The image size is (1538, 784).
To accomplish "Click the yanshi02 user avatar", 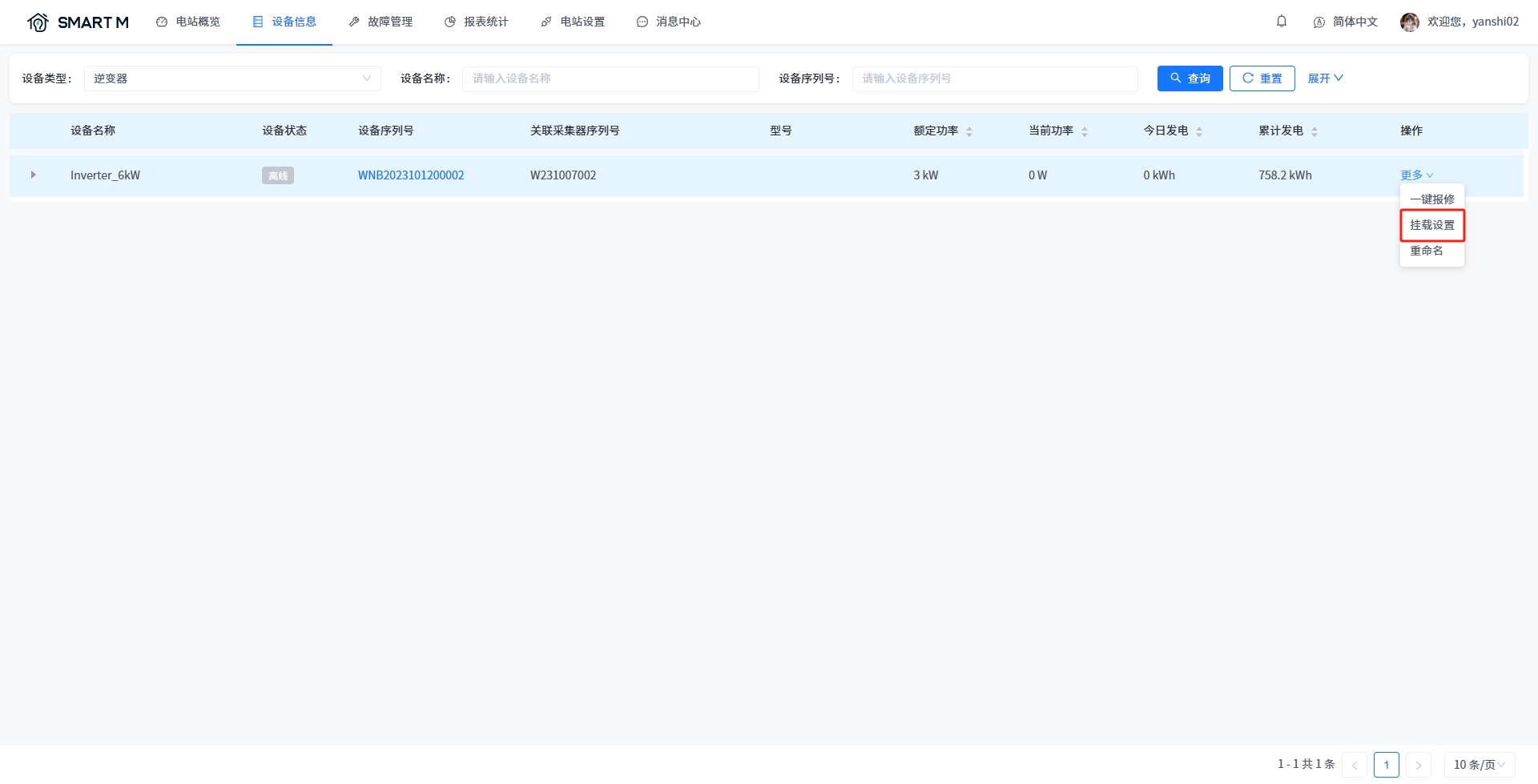I will 1410,22.
